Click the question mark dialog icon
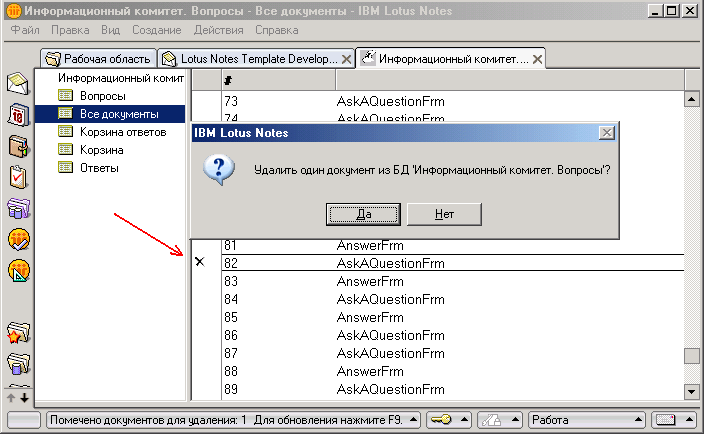 [219, 170]
